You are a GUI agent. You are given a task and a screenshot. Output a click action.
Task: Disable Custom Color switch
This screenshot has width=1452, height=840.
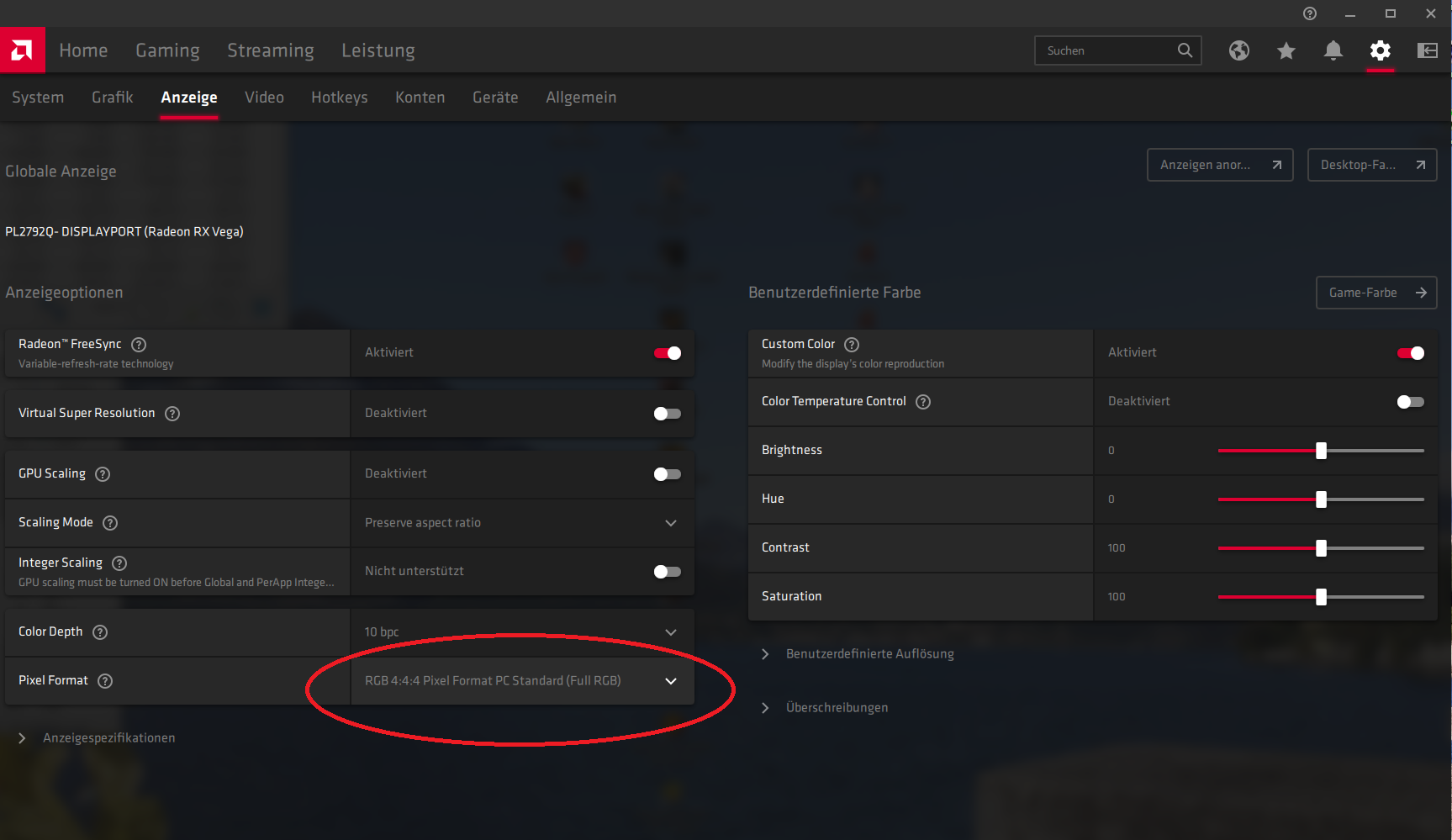(1411, 353)
